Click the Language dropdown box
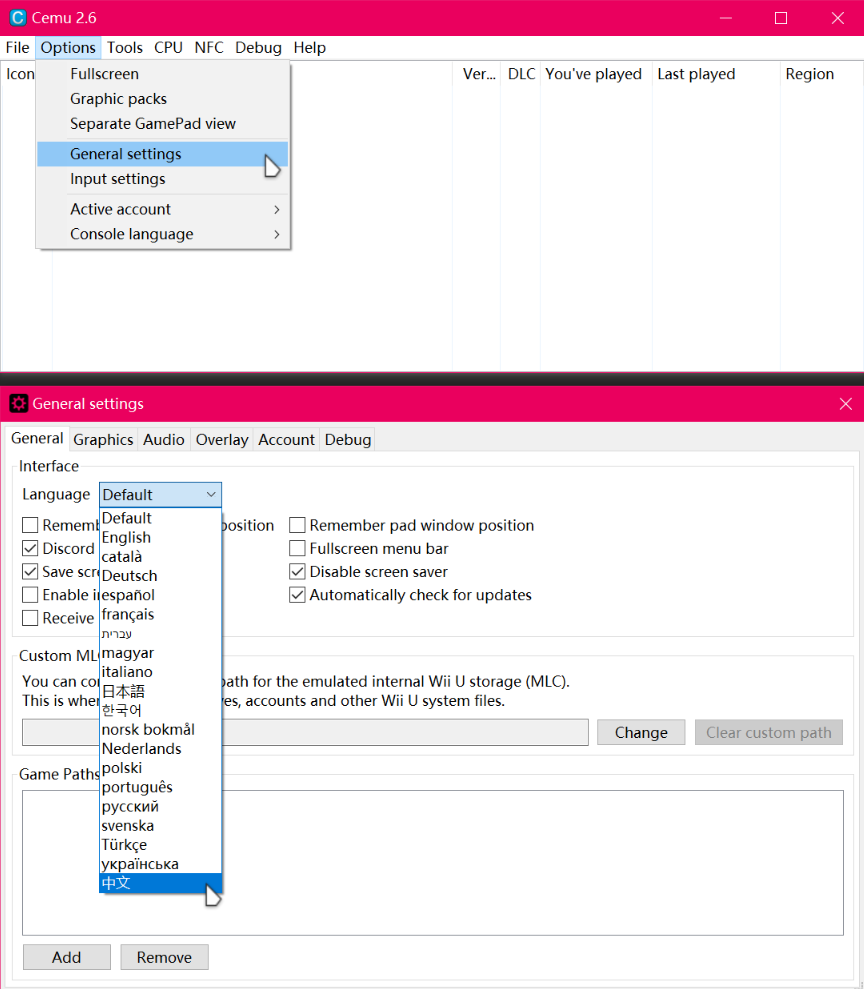This screenshot has height=989, width=864. (160, 495)
